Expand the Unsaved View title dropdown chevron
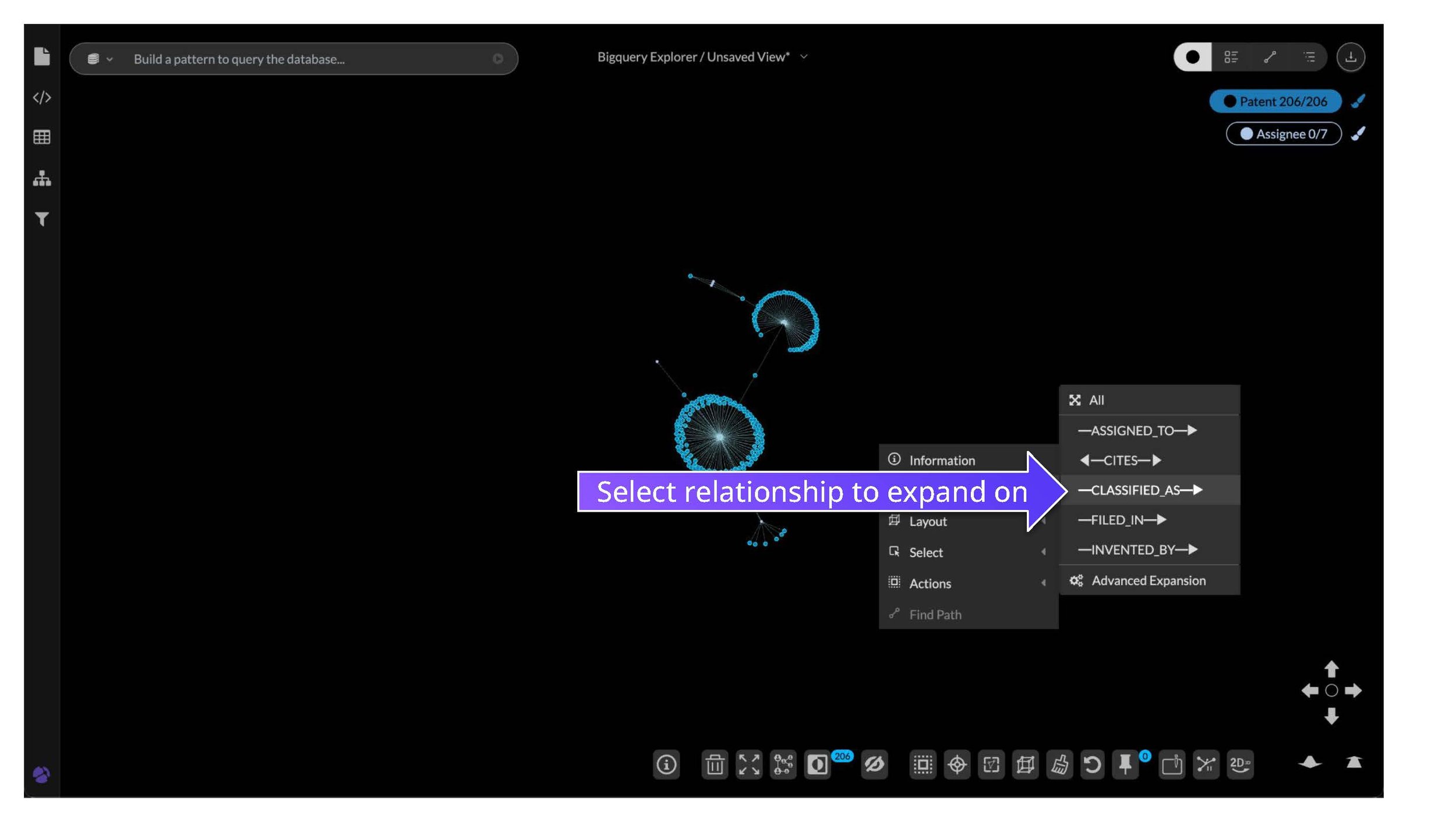This screenshot has width=1456, height=822. point(804,57)
